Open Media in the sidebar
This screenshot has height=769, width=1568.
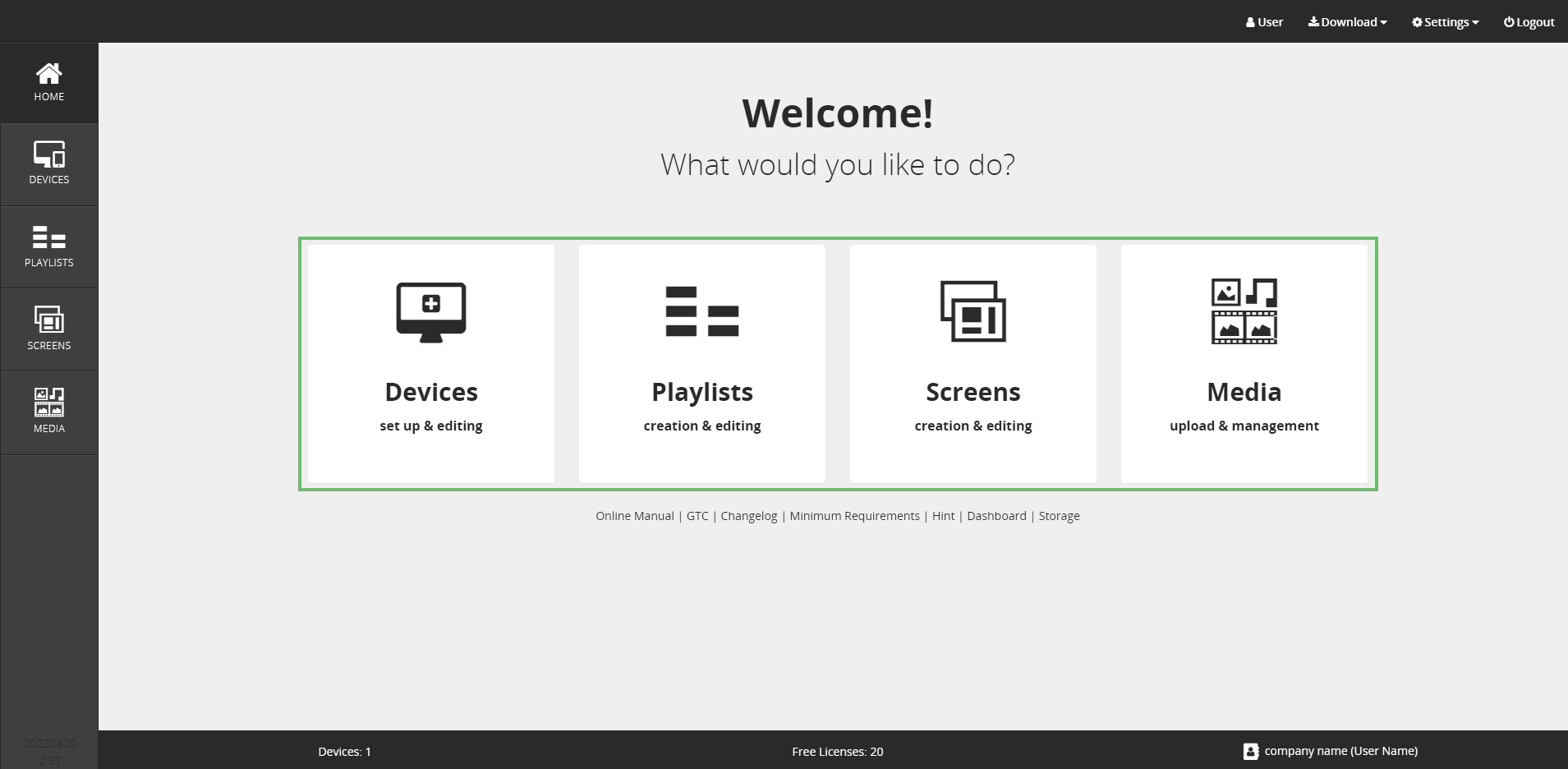pyautogui.click(x=49, y=412)
